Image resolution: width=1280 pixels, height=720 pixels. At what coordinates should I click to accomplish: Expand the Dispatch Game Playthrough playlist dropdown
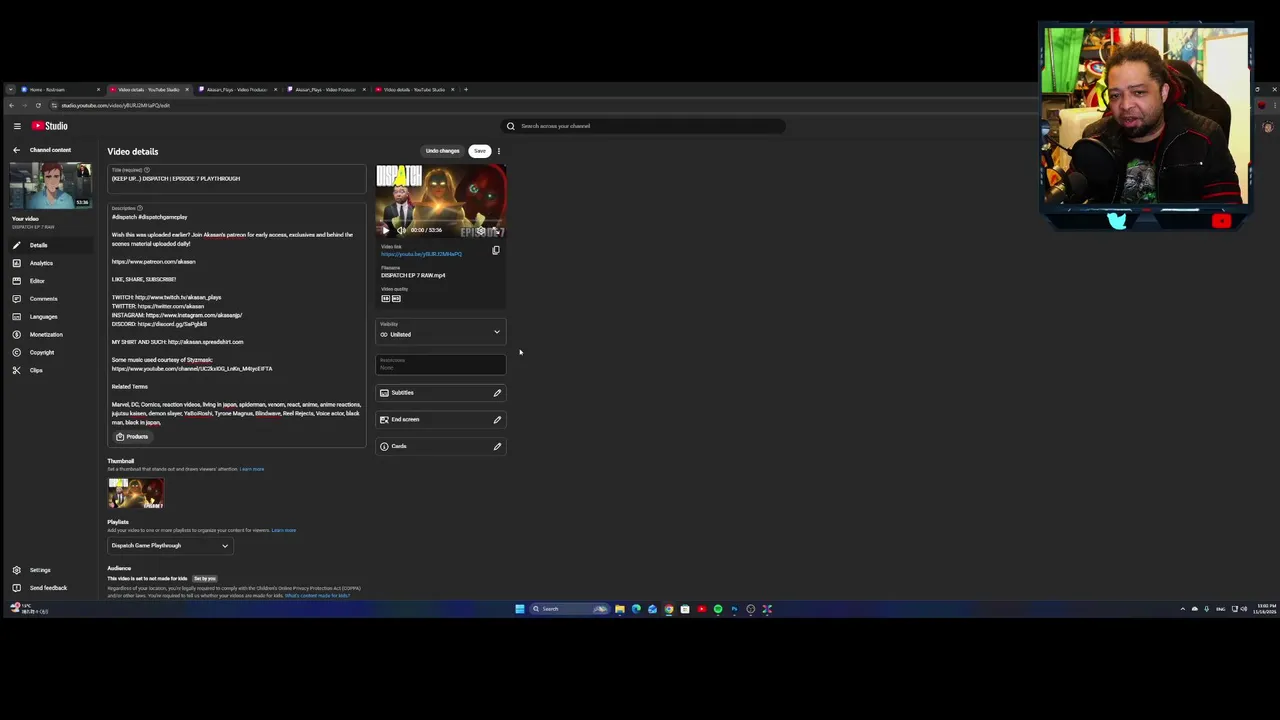(170, 546)
